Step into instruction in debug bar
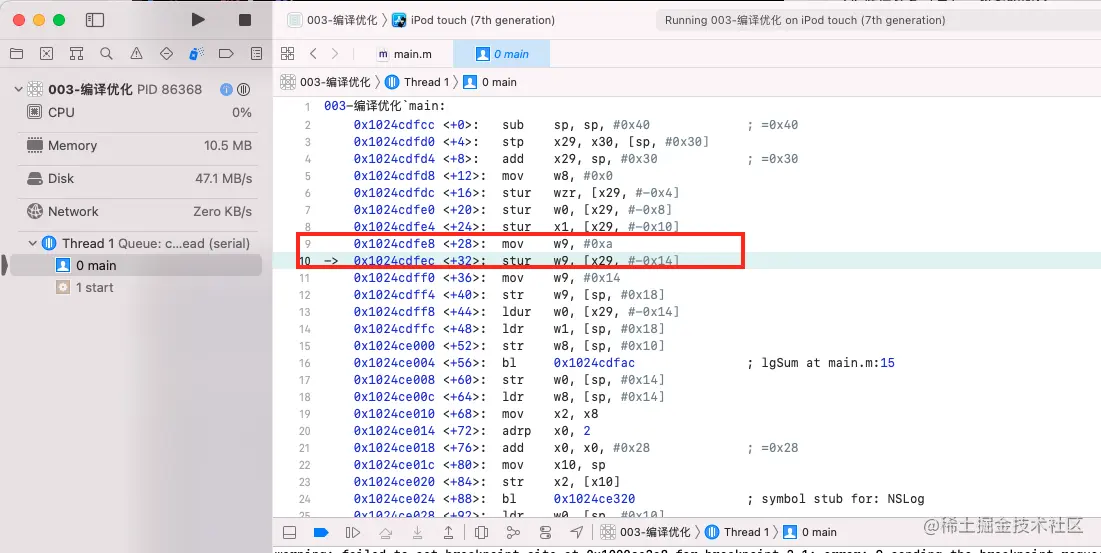This screenshot has width=1101, height=553. 417,532
